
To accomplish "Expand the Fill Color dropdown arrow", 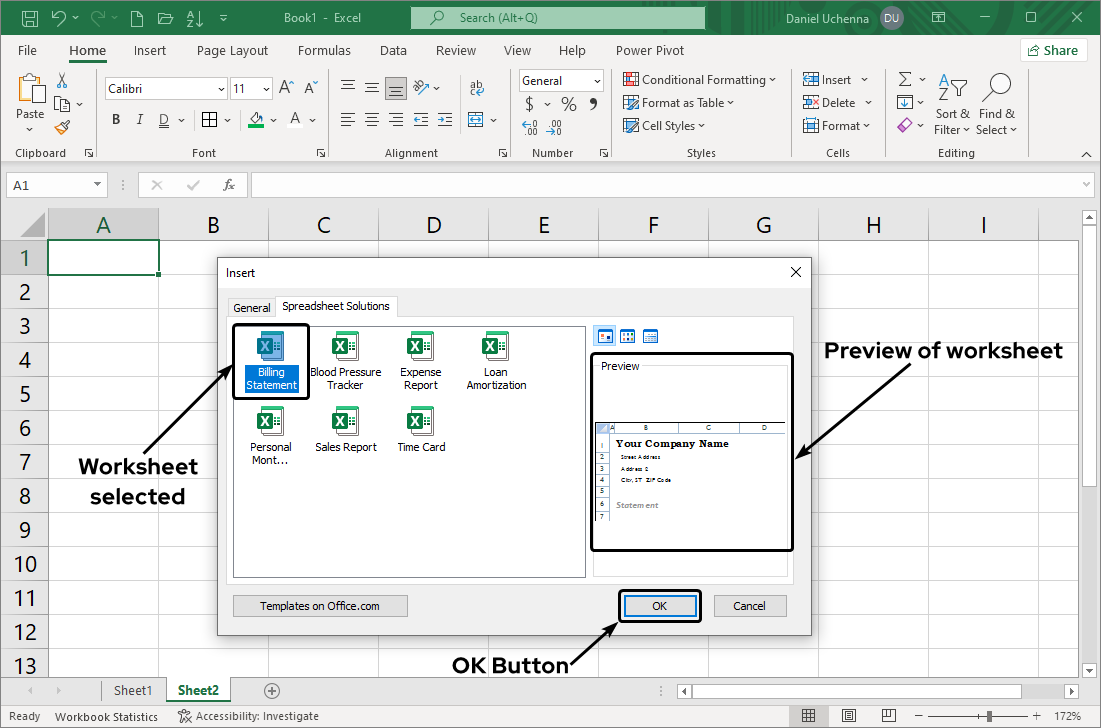I will click(x=271, y=119).
